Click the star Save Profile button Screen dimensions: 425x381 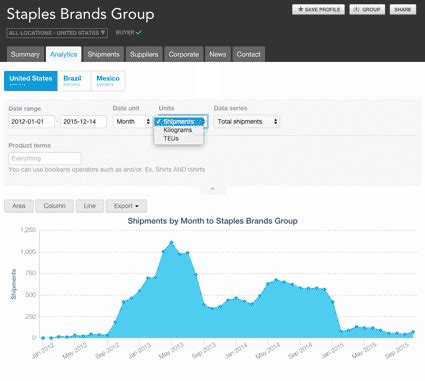318,10
